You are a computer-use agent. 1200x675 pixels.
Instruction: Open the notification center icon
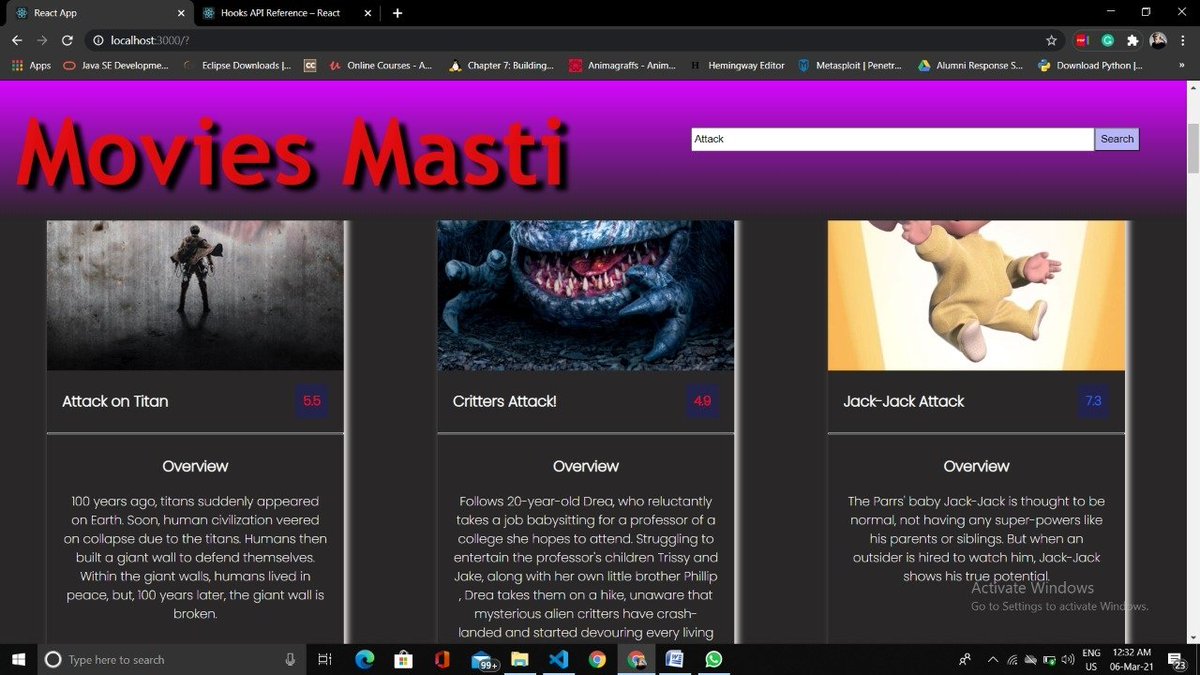coord(1176,659)
